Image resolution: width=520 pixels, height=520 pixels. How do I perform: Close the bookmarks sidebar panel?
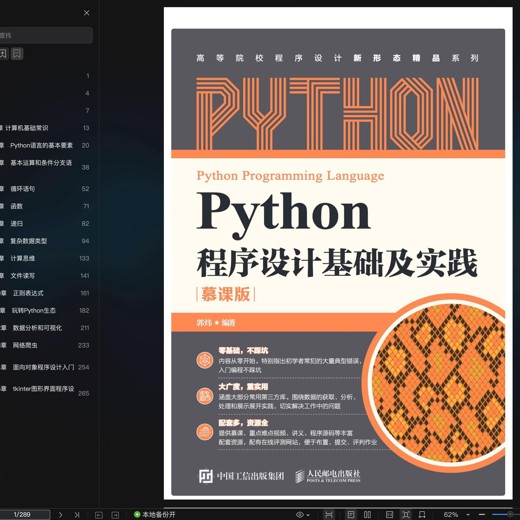tap(86, 13)
